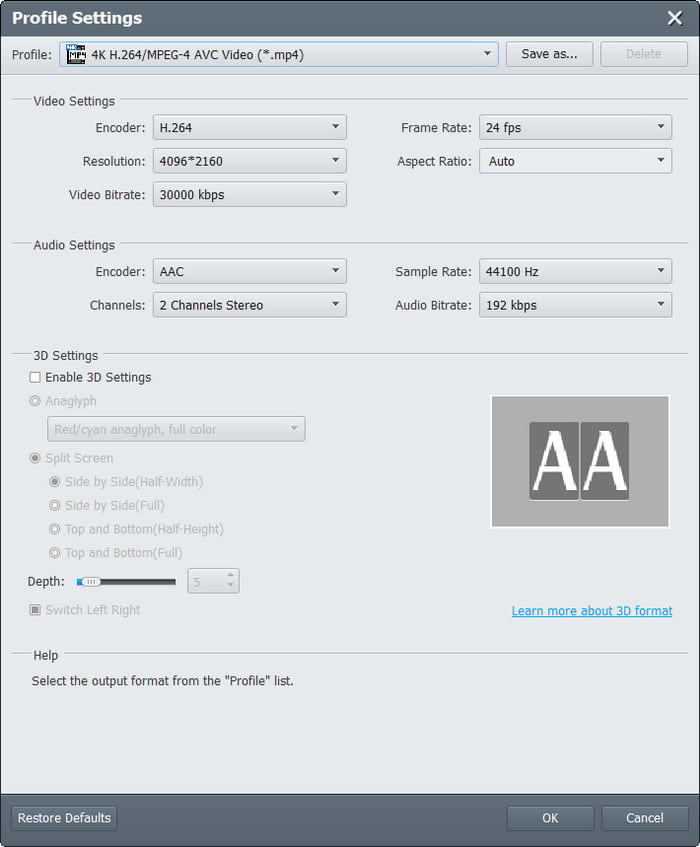This screenshot has height=847, width=700.
Task: Enable the 3D Settings checkbox
Action: [x=35, y=377]
